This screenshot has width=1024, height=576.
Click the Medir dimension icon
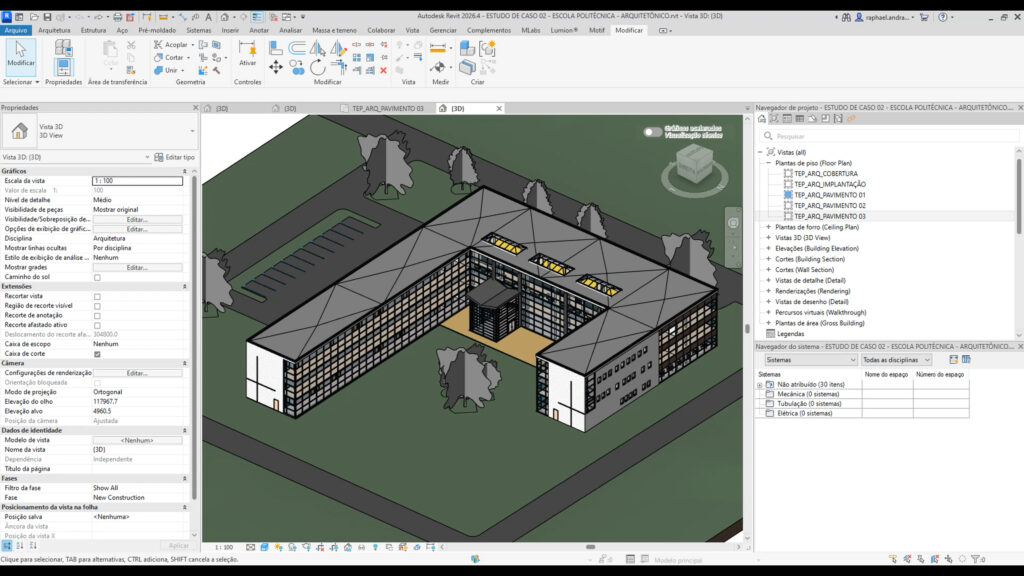pos(438,48)
